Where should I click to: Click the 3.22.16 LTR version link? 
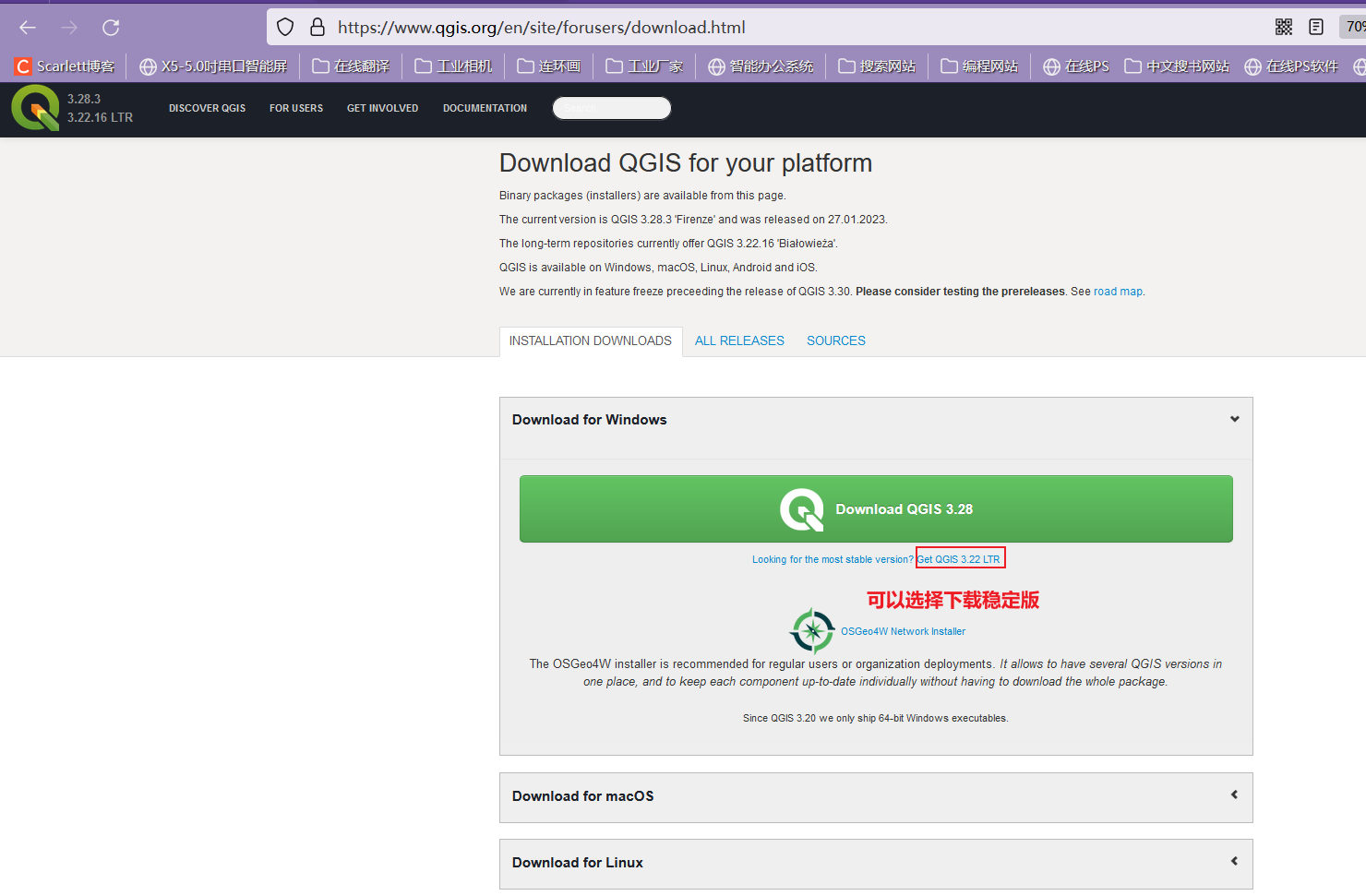[x=100, y=117]
